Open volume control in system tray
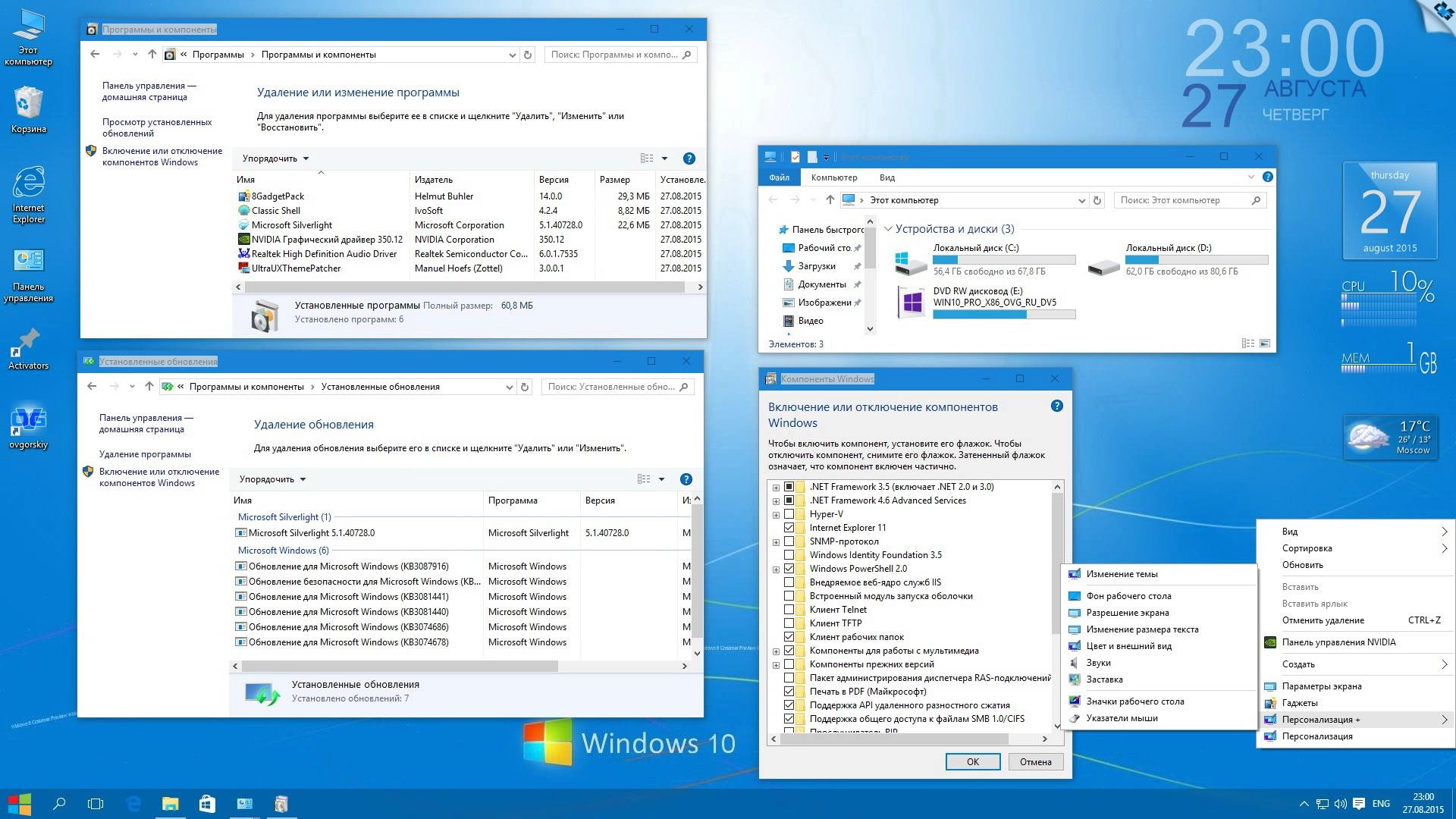This screenshot has height=819, width=1456. click(1340, 804)
